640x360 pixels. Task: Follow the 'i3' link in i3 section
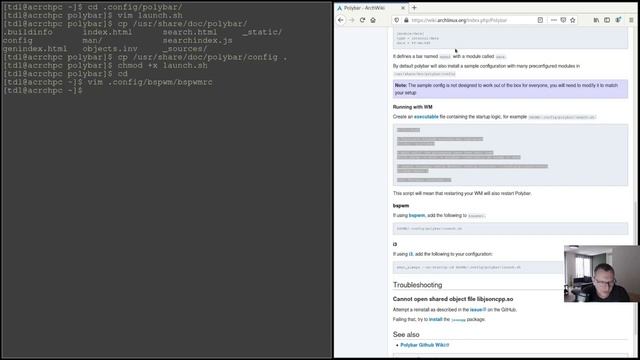(x=411, y=254)
